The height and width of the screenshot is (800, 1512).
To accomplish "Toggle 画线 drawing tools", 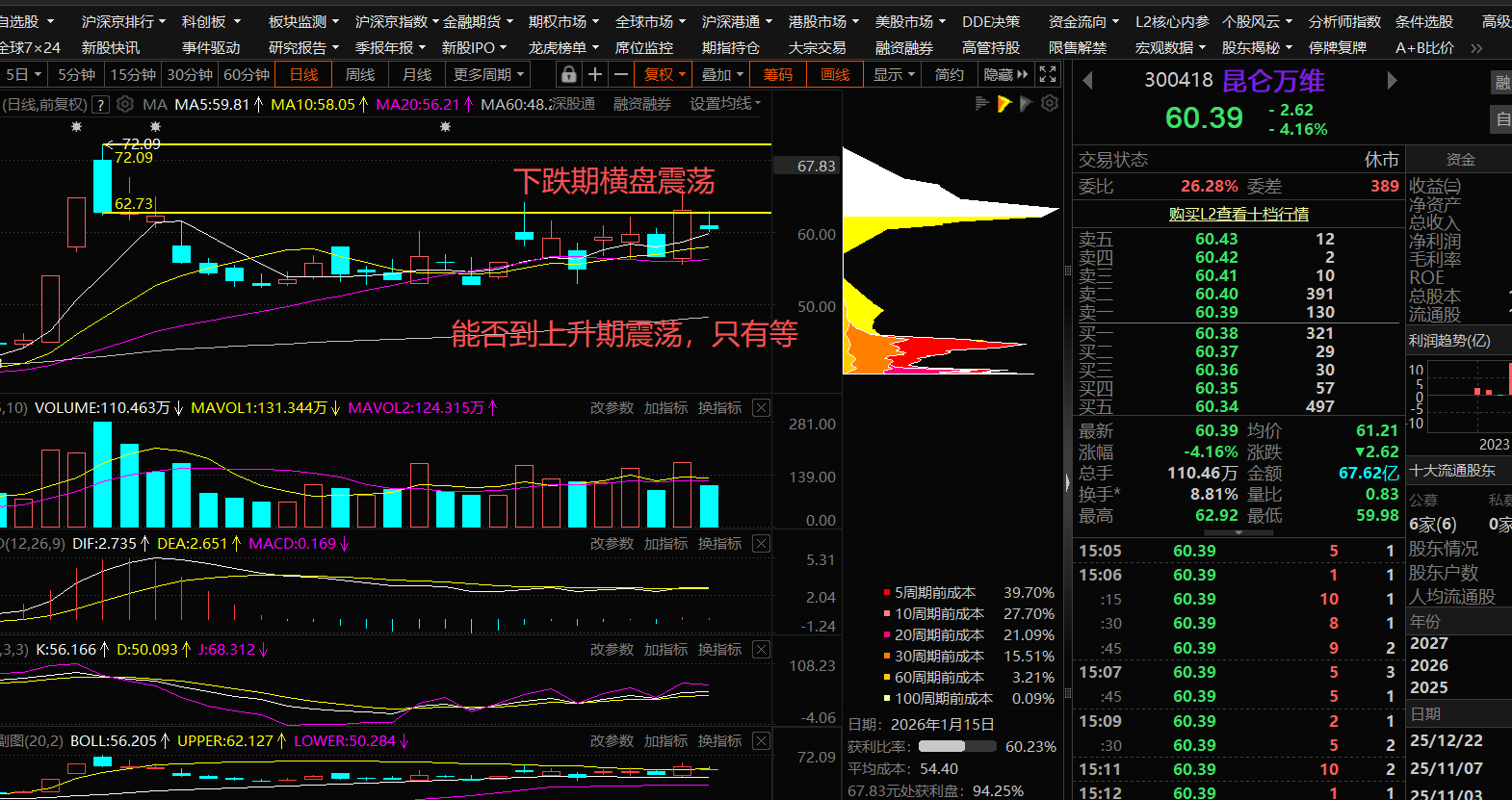I will (834, 74).
